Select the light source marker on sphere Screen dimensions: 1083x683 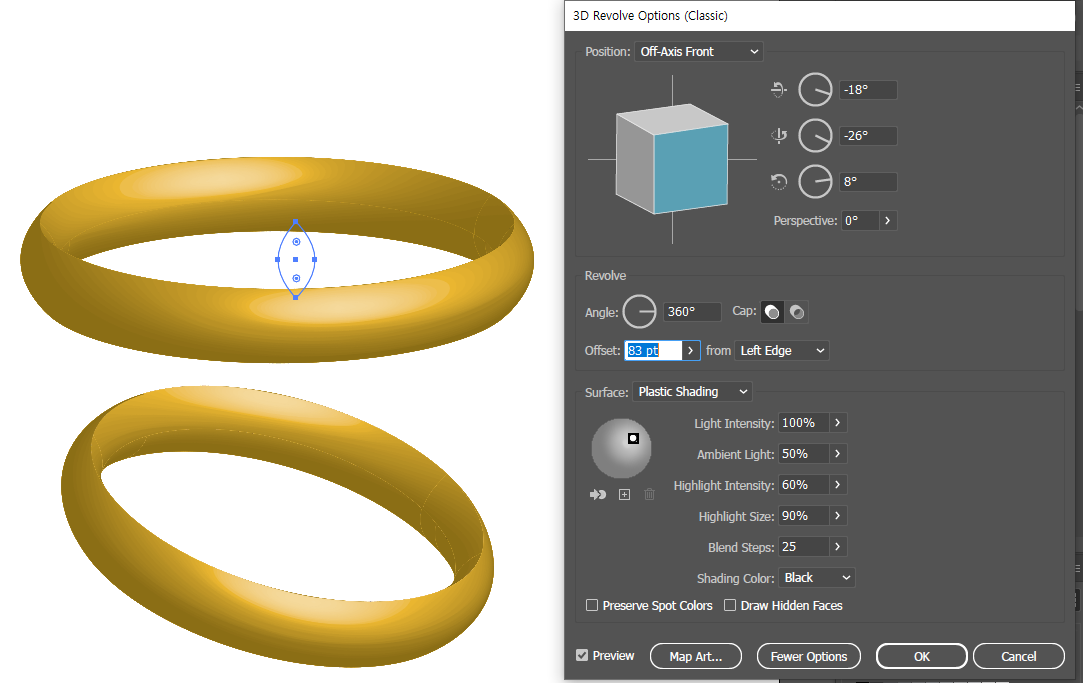tap(633, 439)
